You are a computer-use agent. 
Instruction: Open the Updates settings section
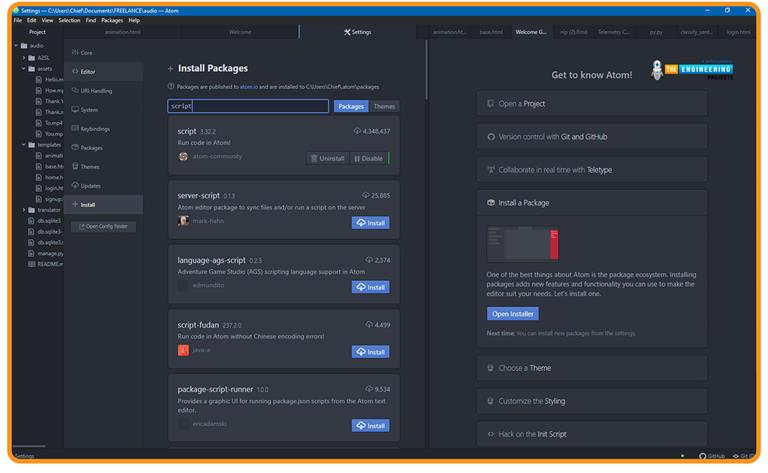(x=90, y=186)
